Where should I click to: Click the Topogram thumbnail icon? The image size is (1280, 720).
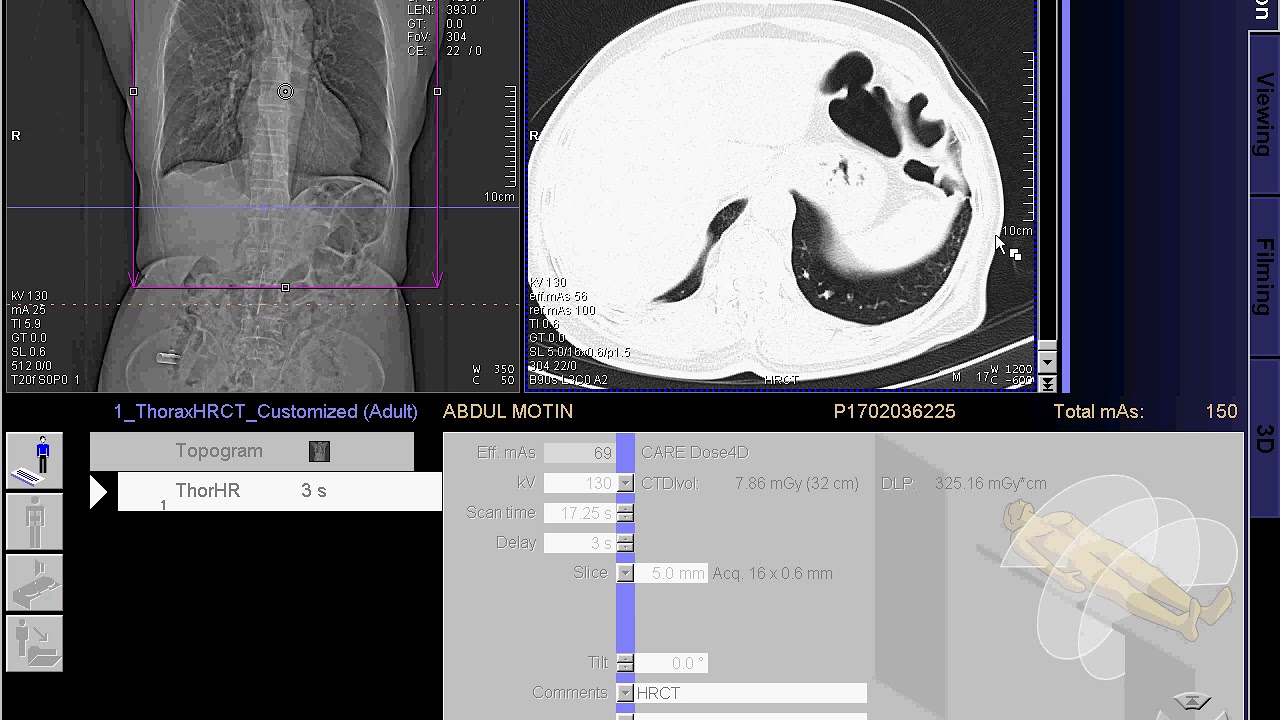319,452
